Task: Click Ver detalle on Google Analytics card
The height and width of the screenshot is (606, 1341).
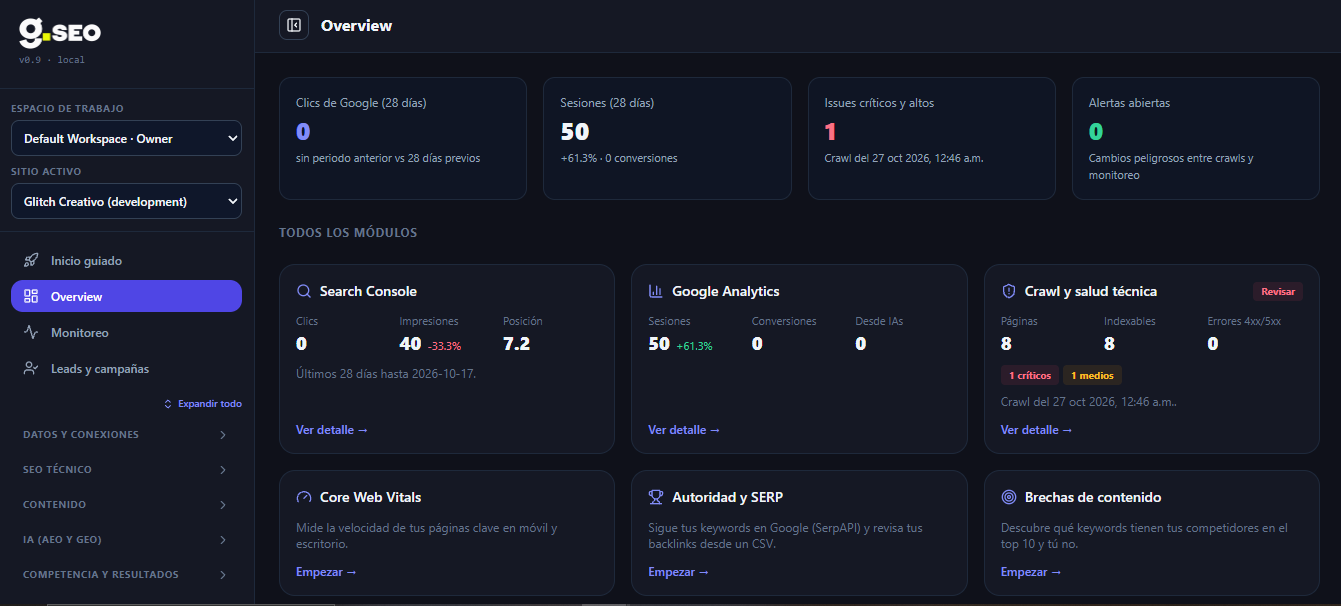Action: 684,430
